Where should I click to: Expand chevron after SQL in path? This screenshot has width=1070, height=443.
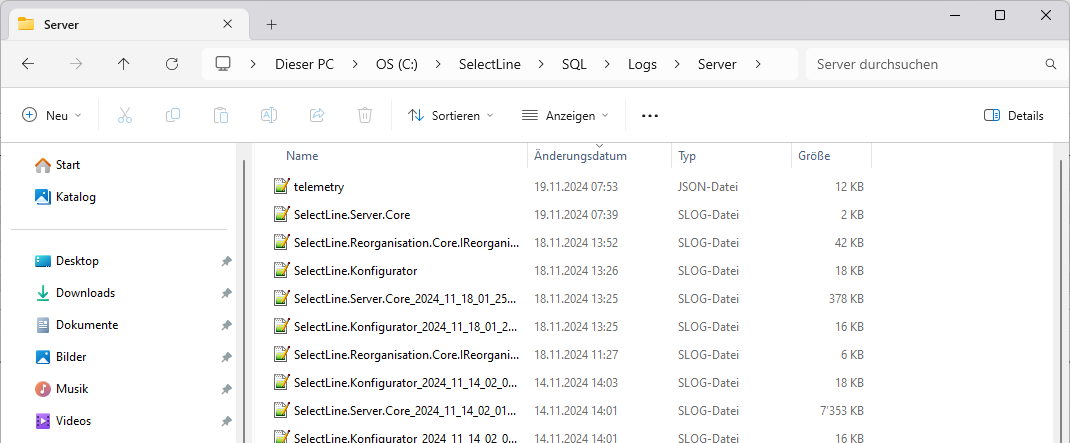click(x=607, y=64)
